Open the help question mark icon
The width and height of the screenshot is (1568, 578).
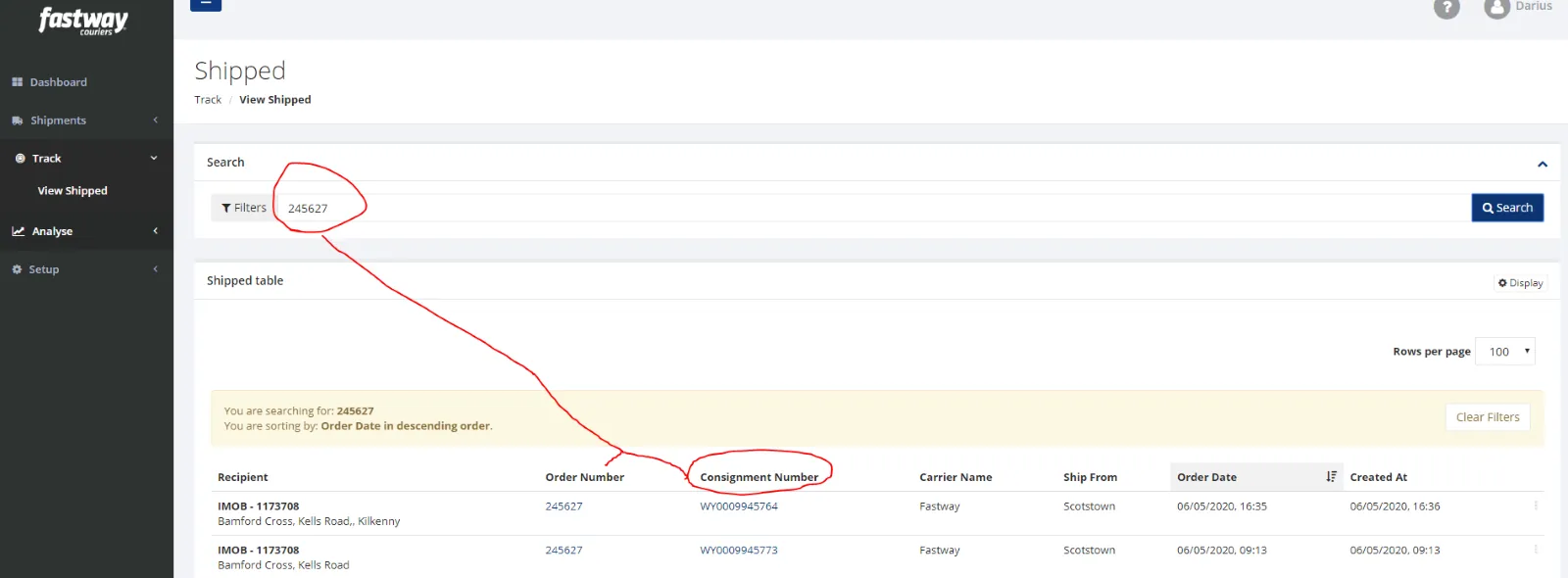(x=1446, y=8)
